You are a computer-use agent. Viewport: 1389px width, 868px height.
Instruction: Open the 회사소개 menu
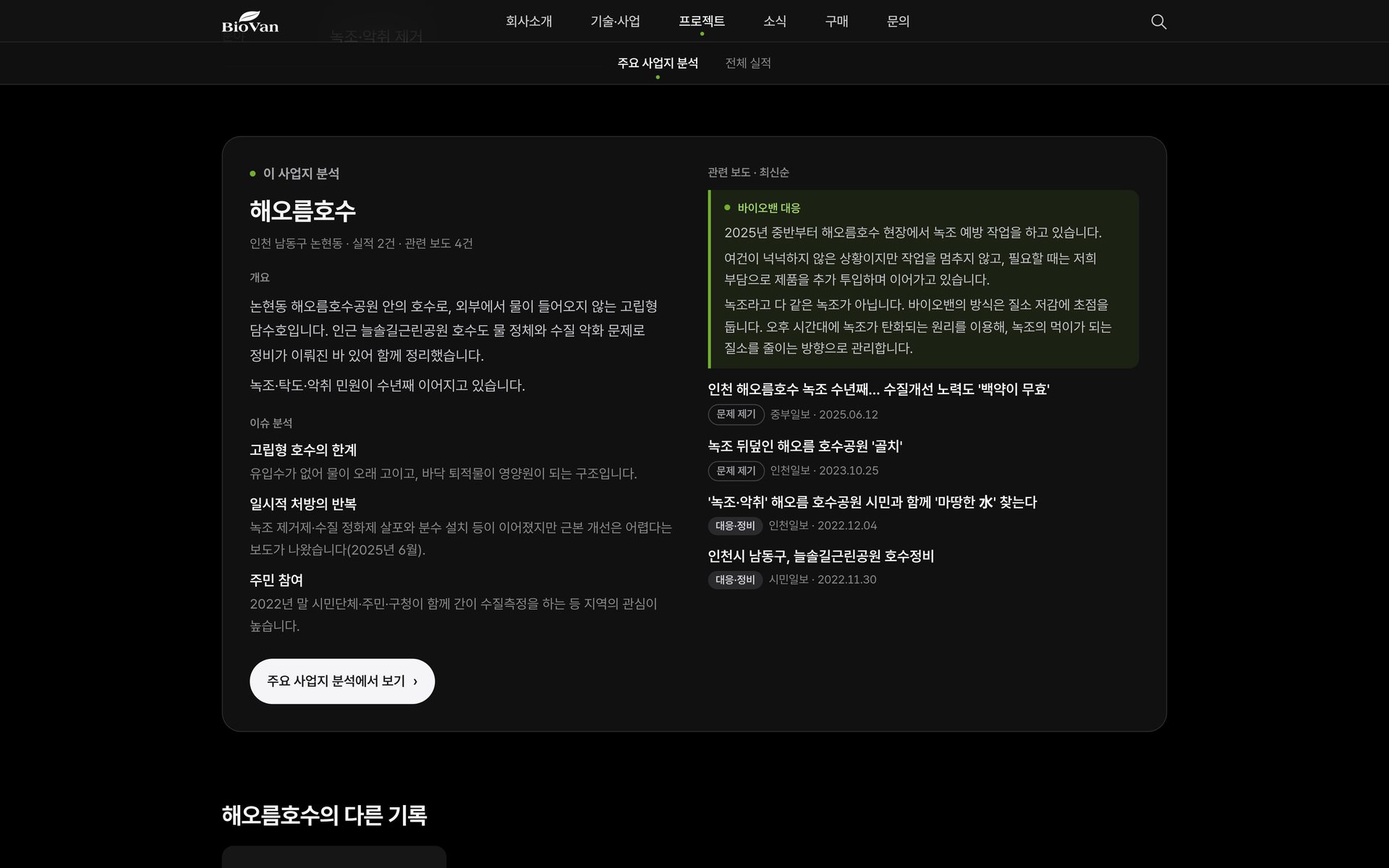pyautogui.click(x=529, y=22)
